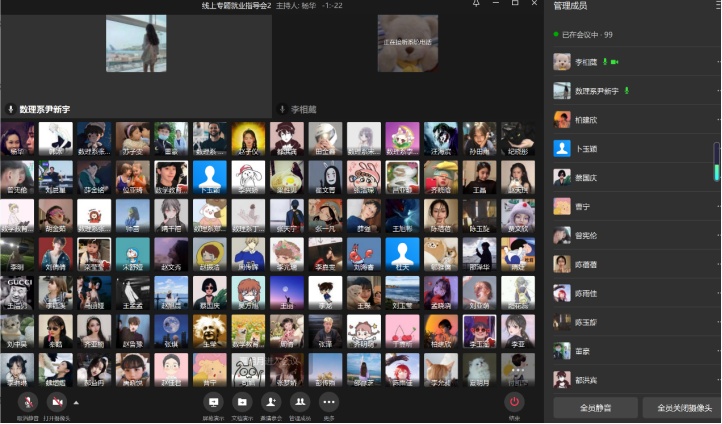The image size is (722, 424).
Task: Click the red end meeting power button
Action: click(x=514, y=401)
